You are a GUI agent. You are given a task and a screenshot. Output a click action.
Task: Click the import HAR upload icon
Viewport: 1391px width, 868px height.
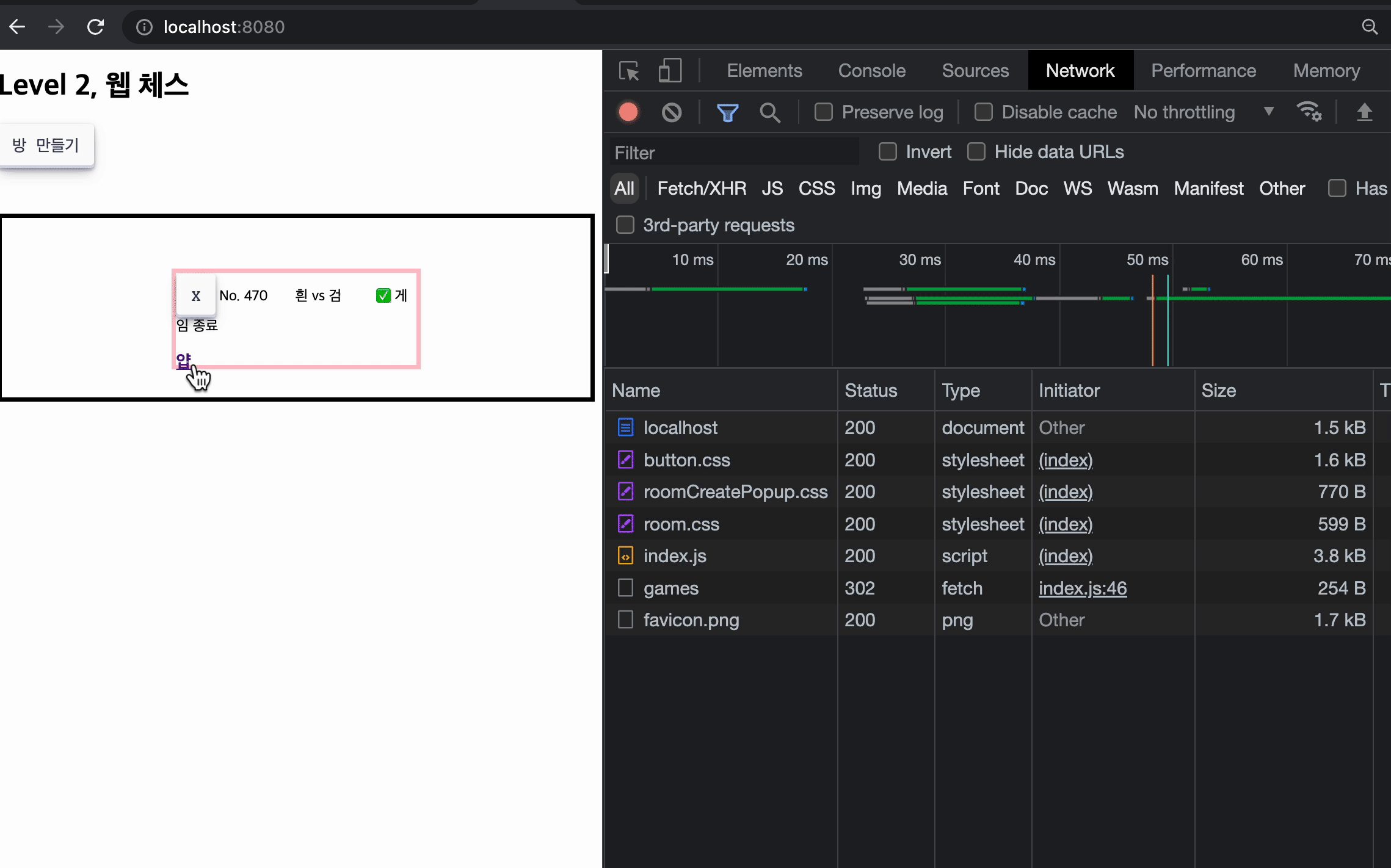coord(1364,112)
